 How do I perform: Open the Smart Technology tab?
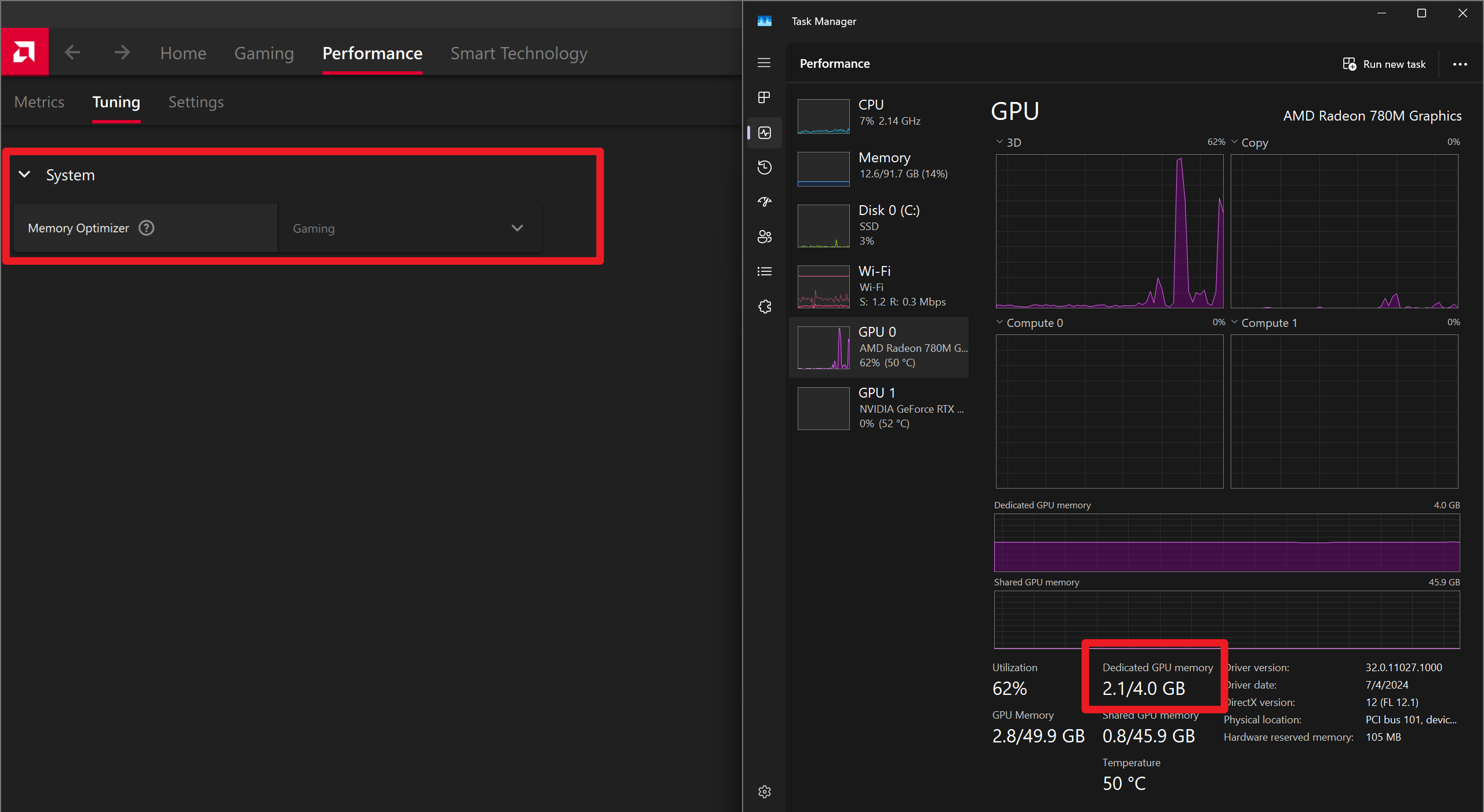click(518, 53)
